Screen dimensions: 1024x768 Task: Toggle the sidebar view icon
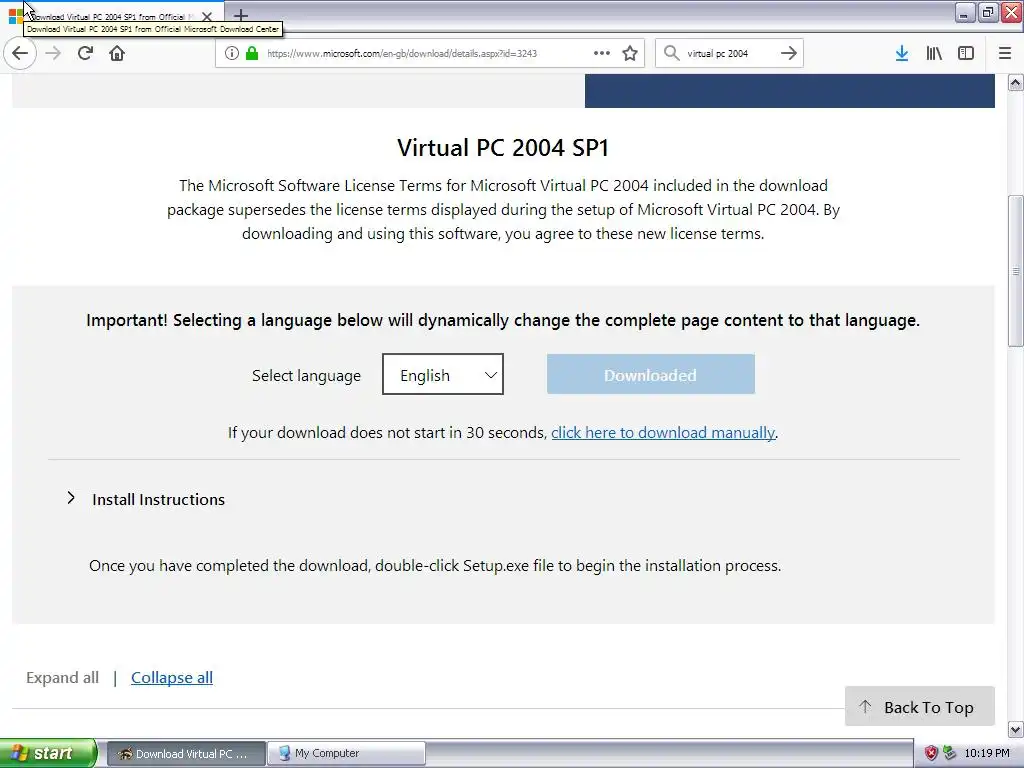(x=966, y=53)
